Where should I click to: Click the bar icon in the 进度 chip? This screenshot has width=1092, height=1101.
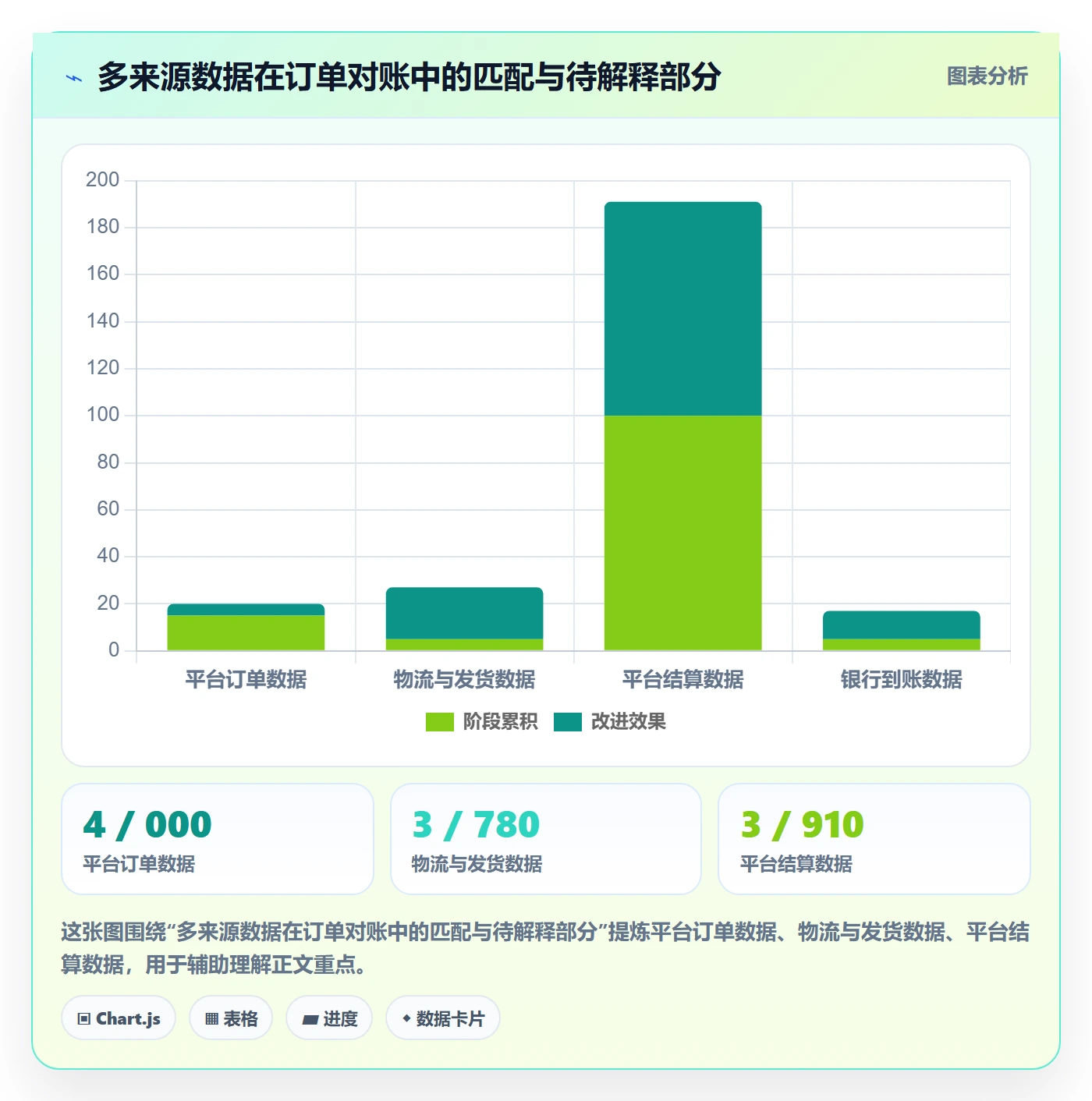310,1020
